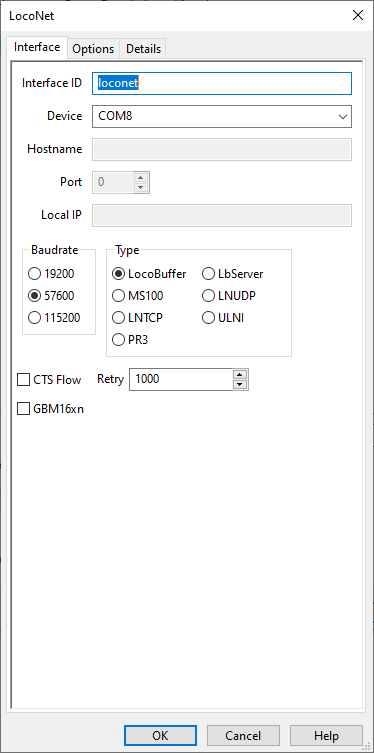Confirm with the OK button
This screenshot has width=374, height=753.
click(x=160, y=736)
